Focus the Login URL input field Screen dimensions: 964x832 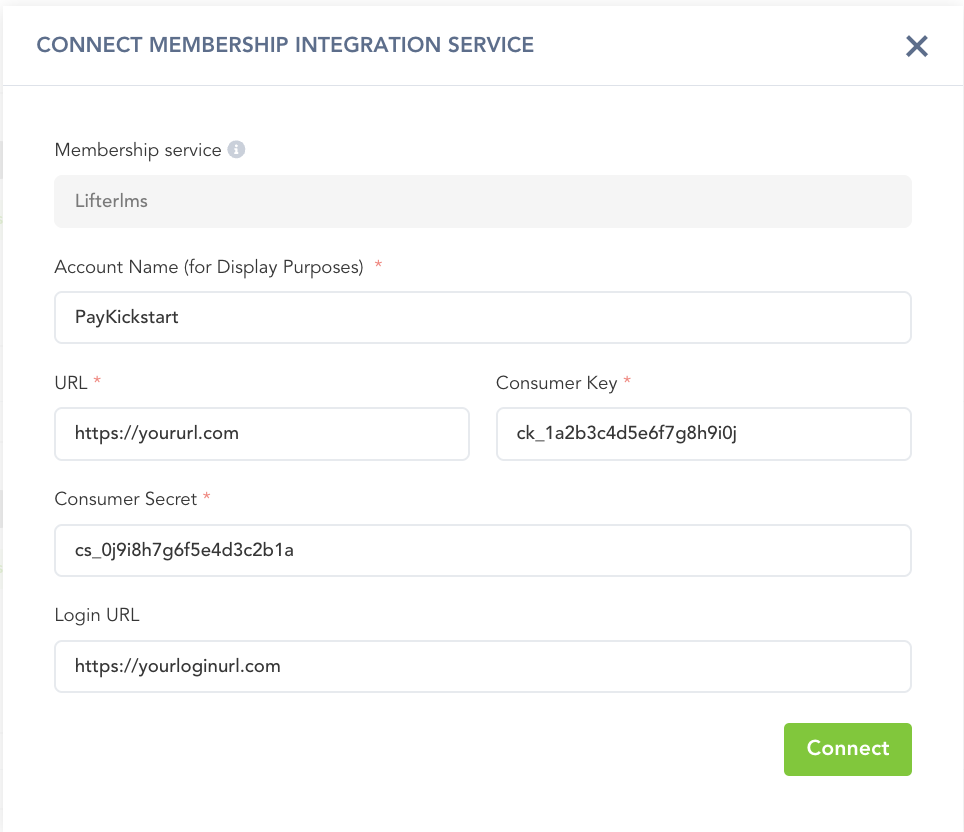[x=482, y=666]
